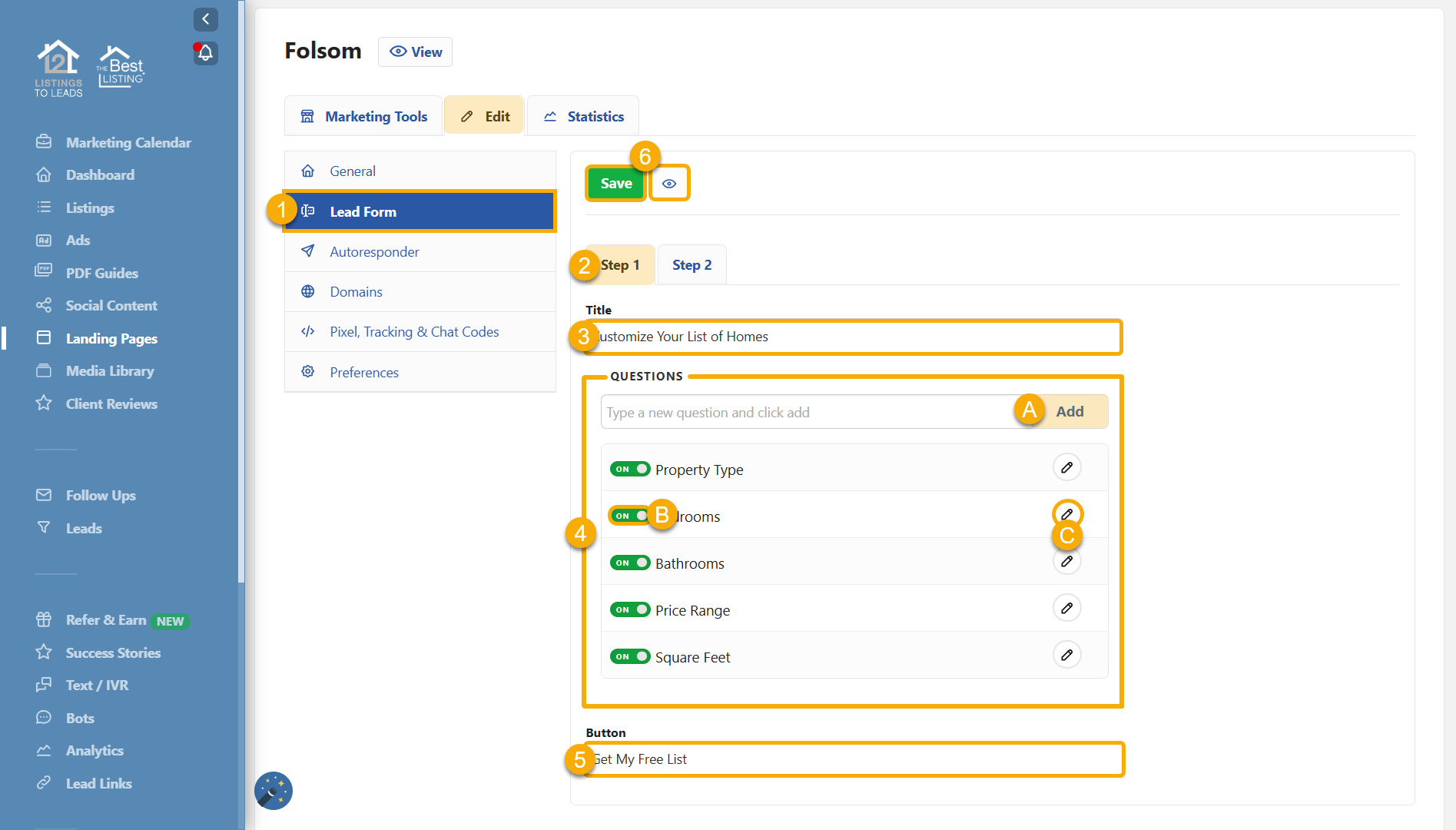This screenshot has width=1456, height=830.
Task: Edit the Property Type question pencil icon
Action: (1066, 467)
